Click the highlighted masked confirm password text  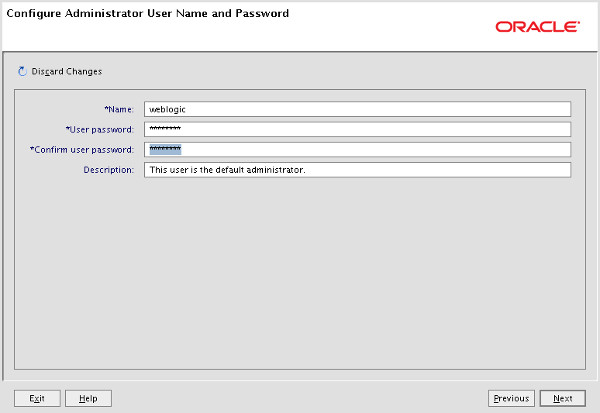(x=165, y=149)
